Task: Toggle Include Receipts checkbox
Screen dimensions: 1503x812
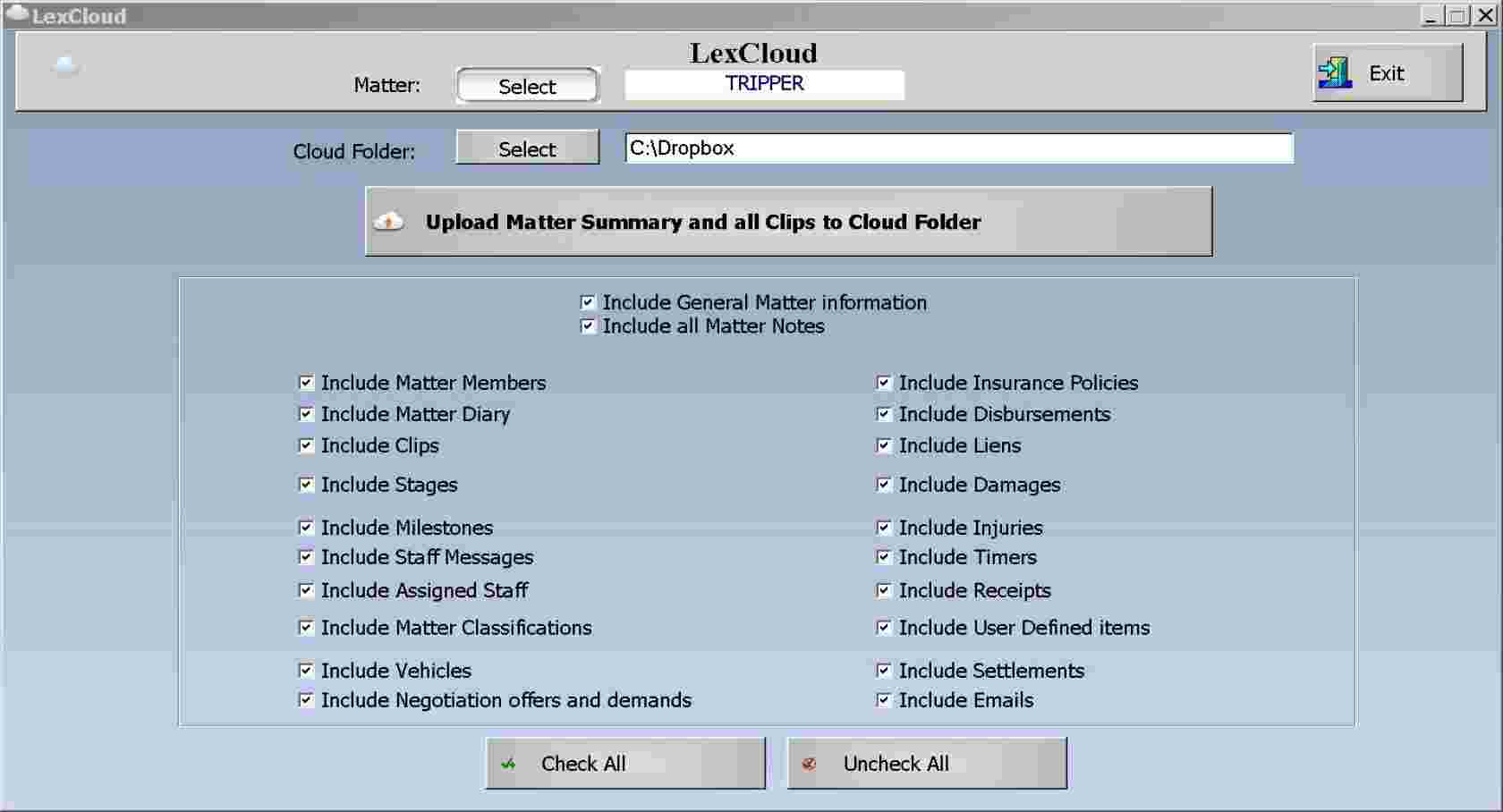Action: [884, 590]
